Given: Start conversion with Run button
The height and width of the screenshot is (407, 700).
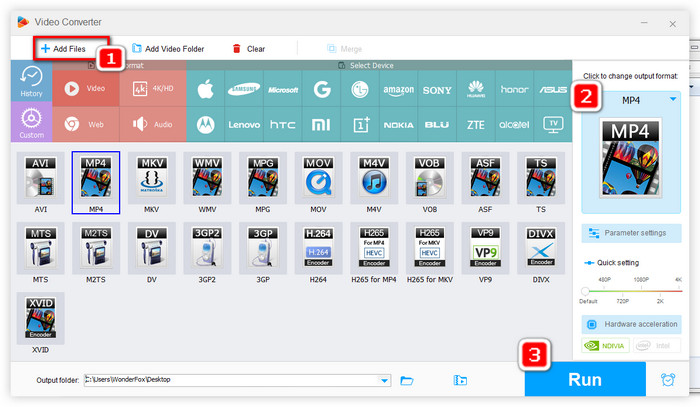Looking at the screenshot, I should tap(585, 379).
